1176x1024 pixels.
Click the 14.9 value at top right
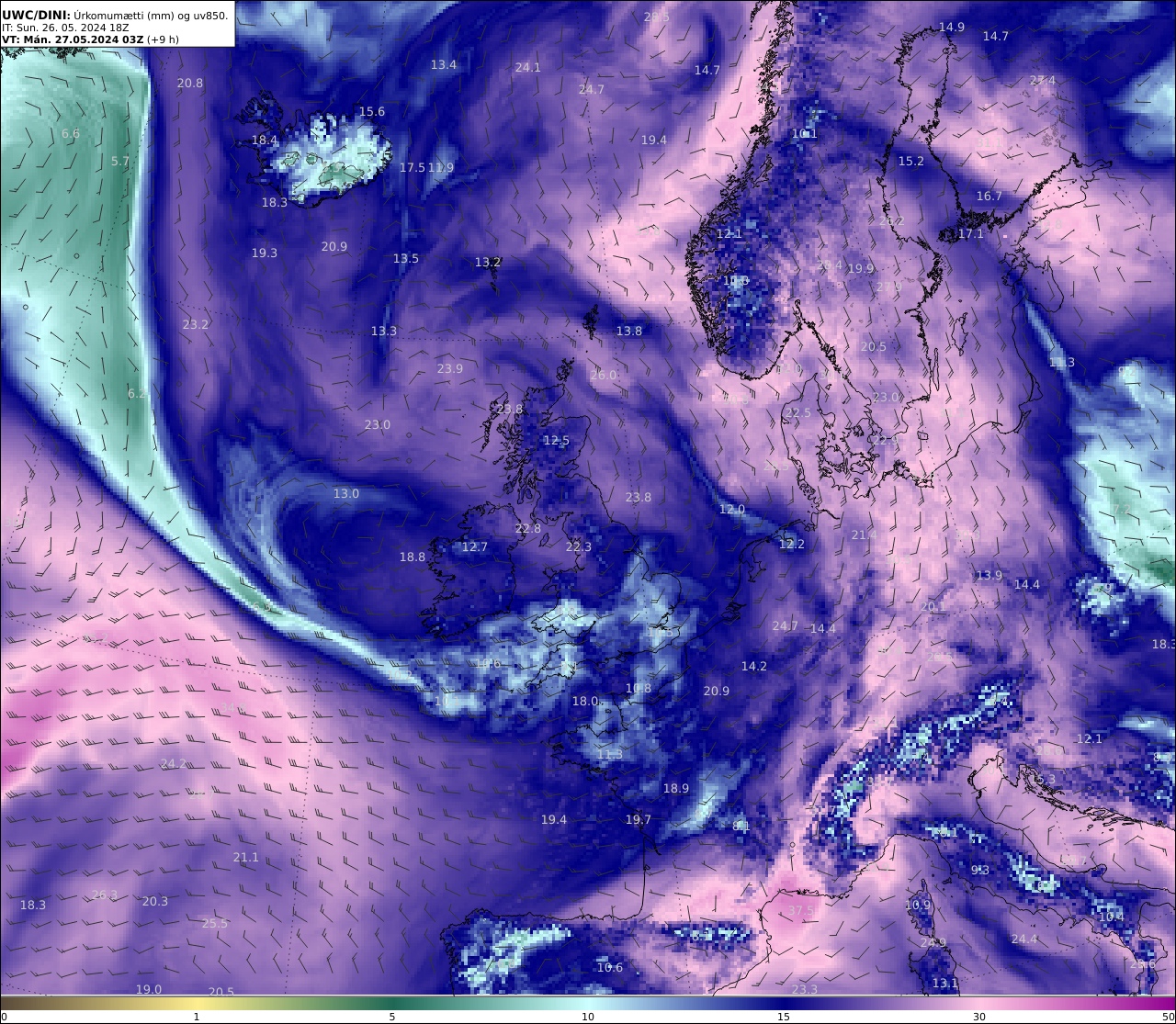(x=952, y=28)
